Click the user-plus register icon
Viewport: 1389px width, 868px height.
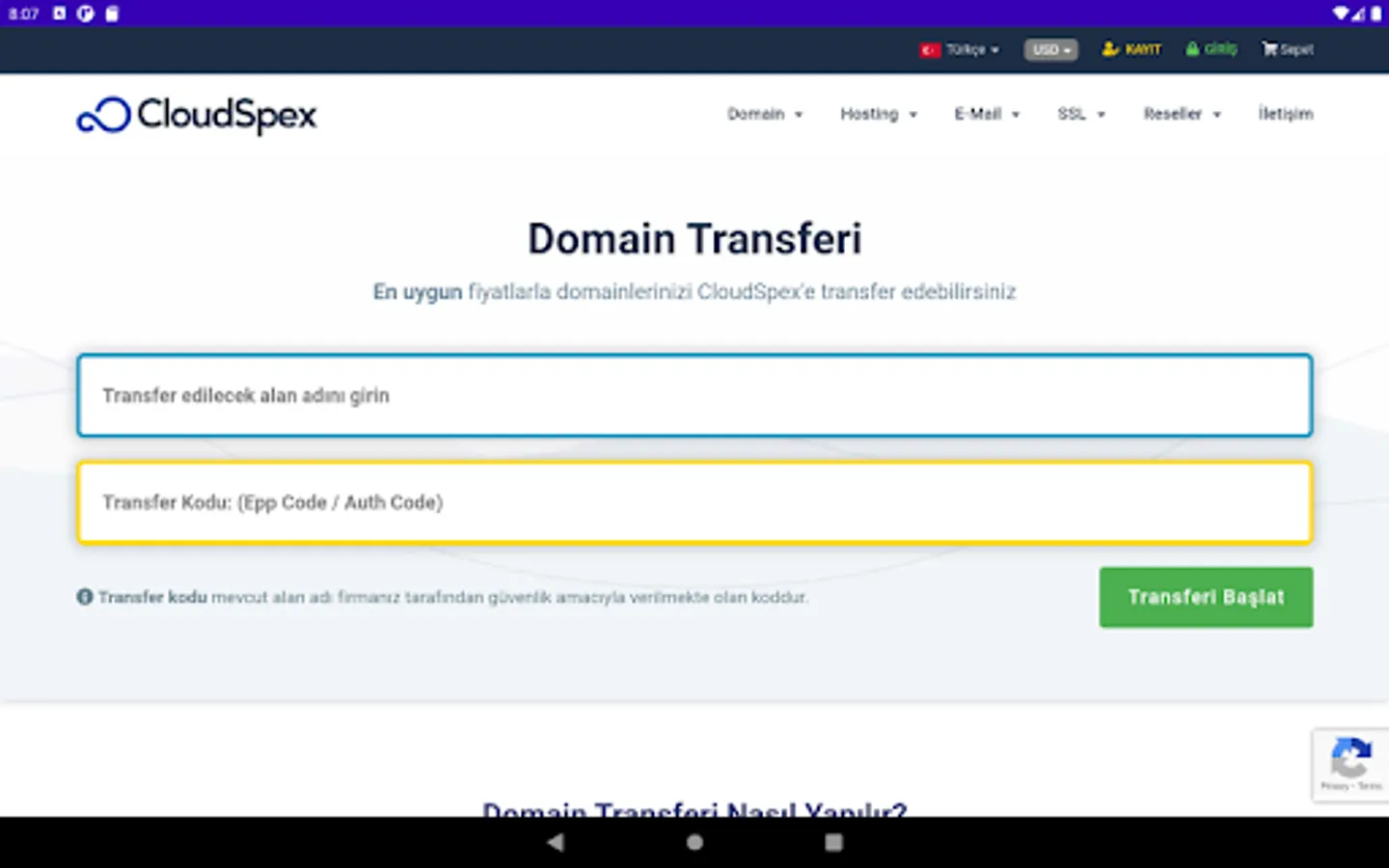click(x=1110, y=49)
